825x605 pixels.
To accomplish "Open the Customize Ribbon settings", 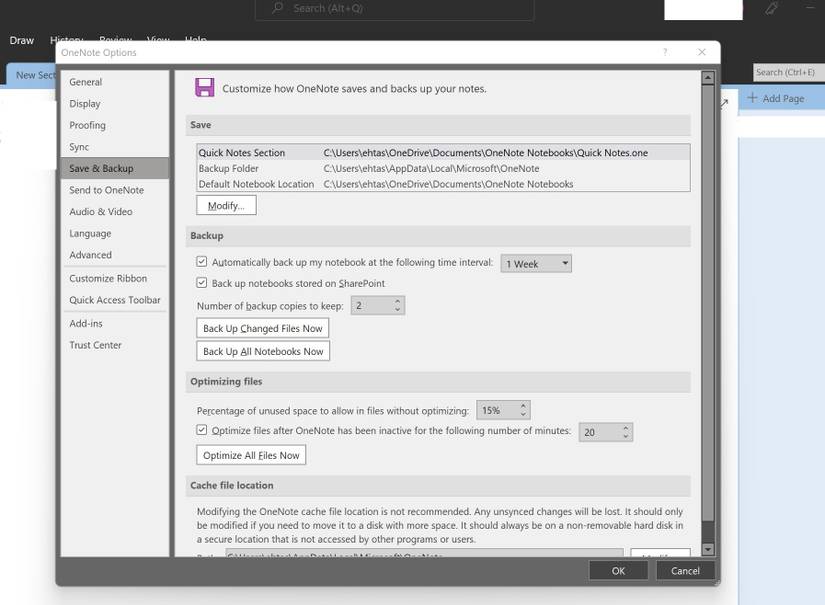I will (x=110, y=276).
